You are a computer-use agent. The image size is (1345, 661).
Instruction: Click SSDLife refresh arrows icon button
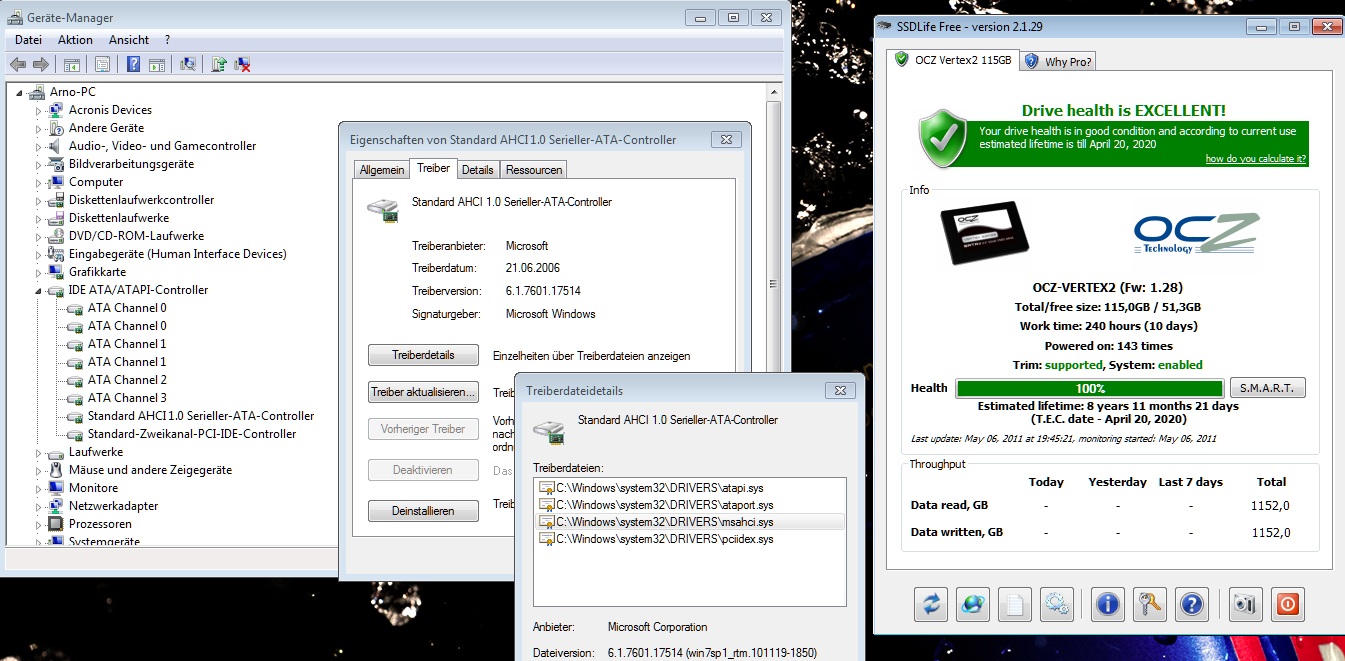point(931,604)
